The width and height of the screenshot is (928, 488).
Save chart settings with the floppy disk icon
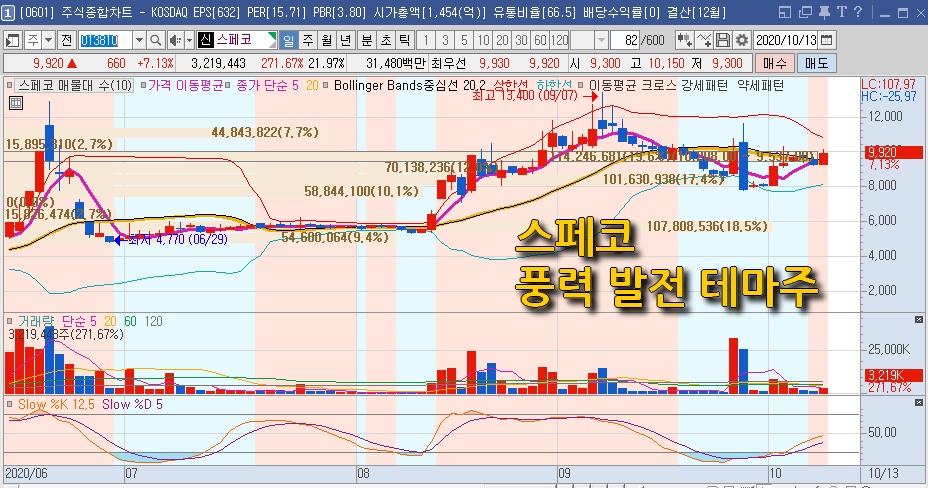(723, 40)
